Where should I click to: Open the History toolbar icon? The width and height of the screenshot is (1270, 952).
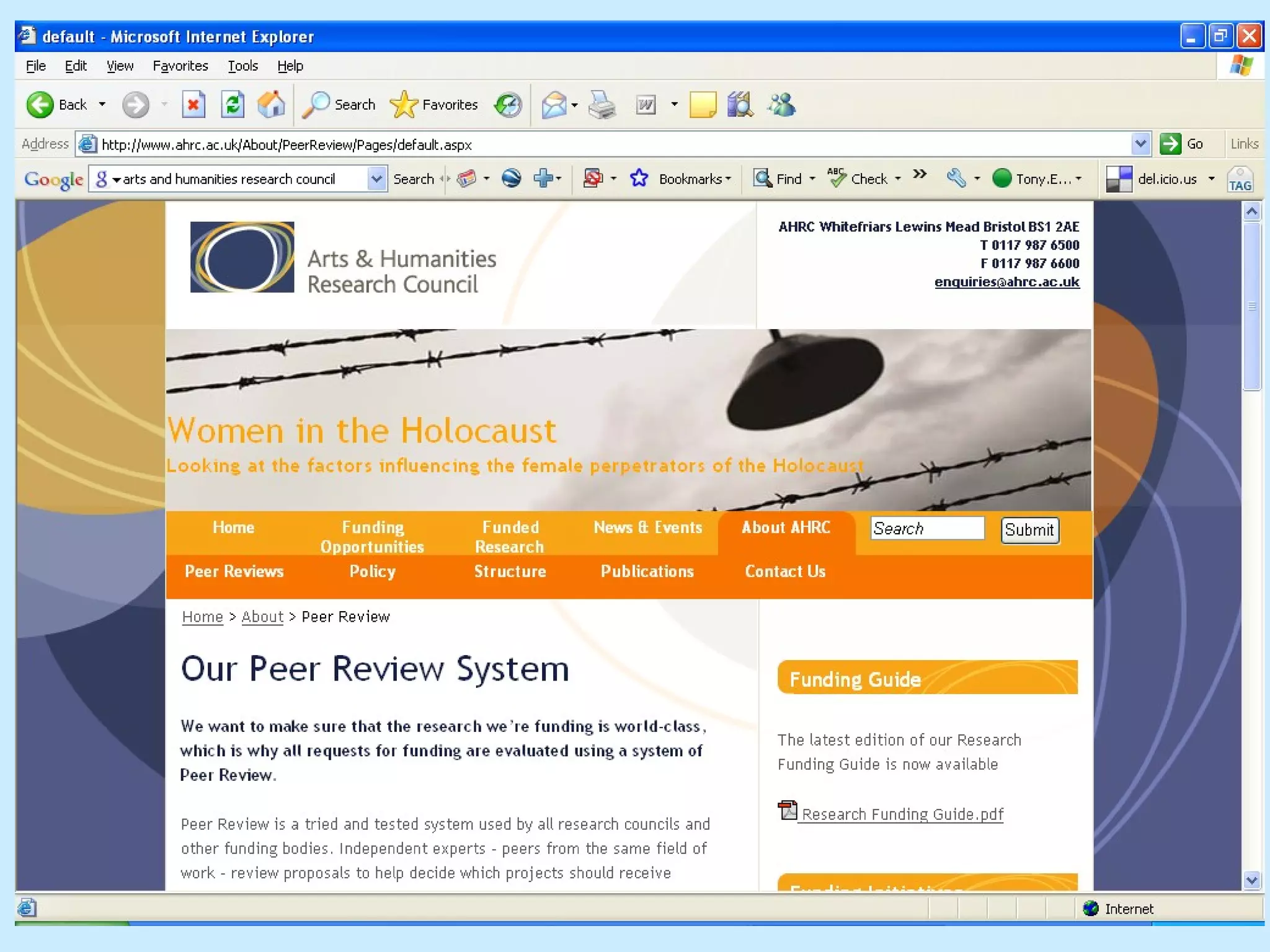(508, 105)
